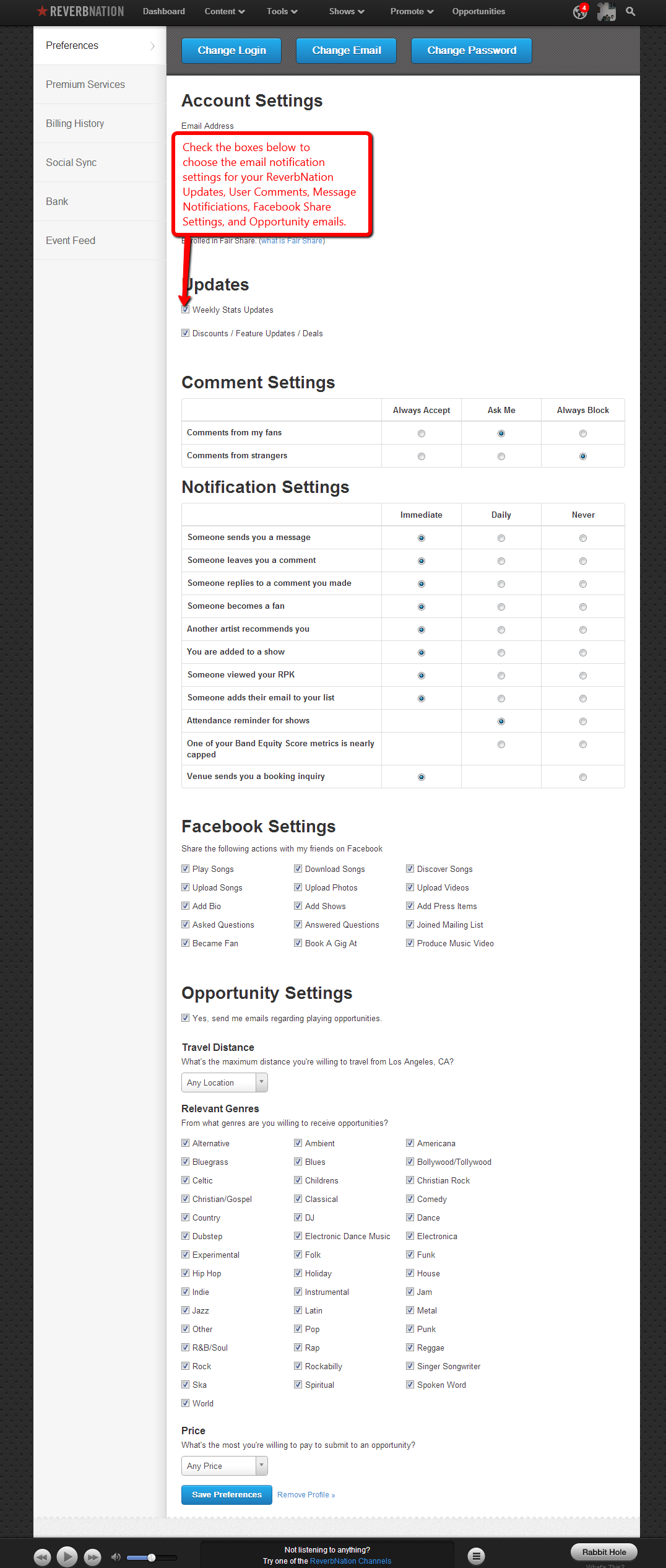The width and height of the screenshot is (666, 1568).
Task: Click the search magnifier icon
Action: pyautogui.click(x=631, y=12)
